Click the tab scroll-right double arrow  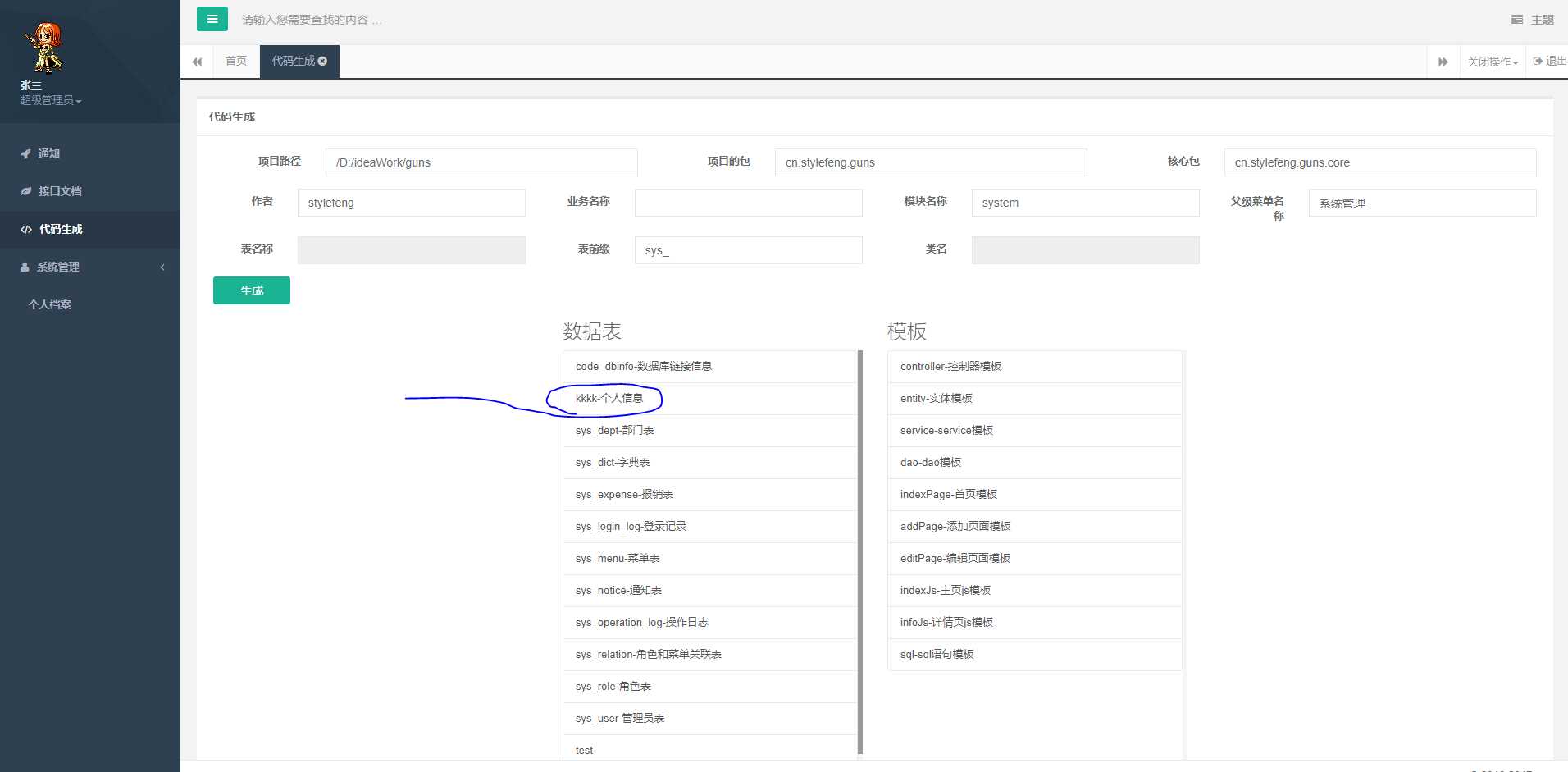click(1443, 62)
